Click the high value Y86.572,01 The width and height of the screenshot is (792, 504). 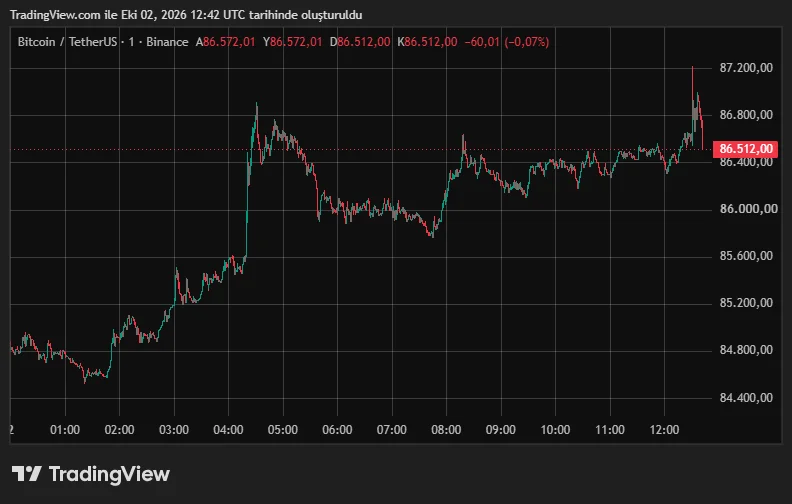pos(292,42)
